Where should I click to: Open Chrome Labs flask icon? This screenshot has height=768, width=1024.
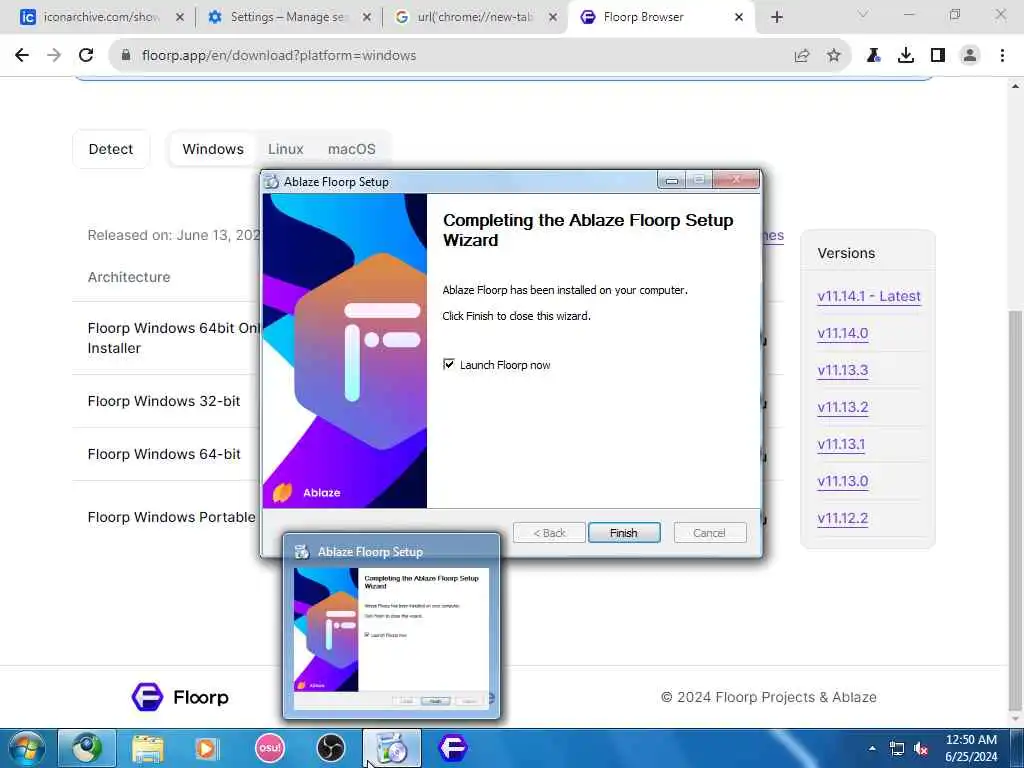(x=874, y=56)
